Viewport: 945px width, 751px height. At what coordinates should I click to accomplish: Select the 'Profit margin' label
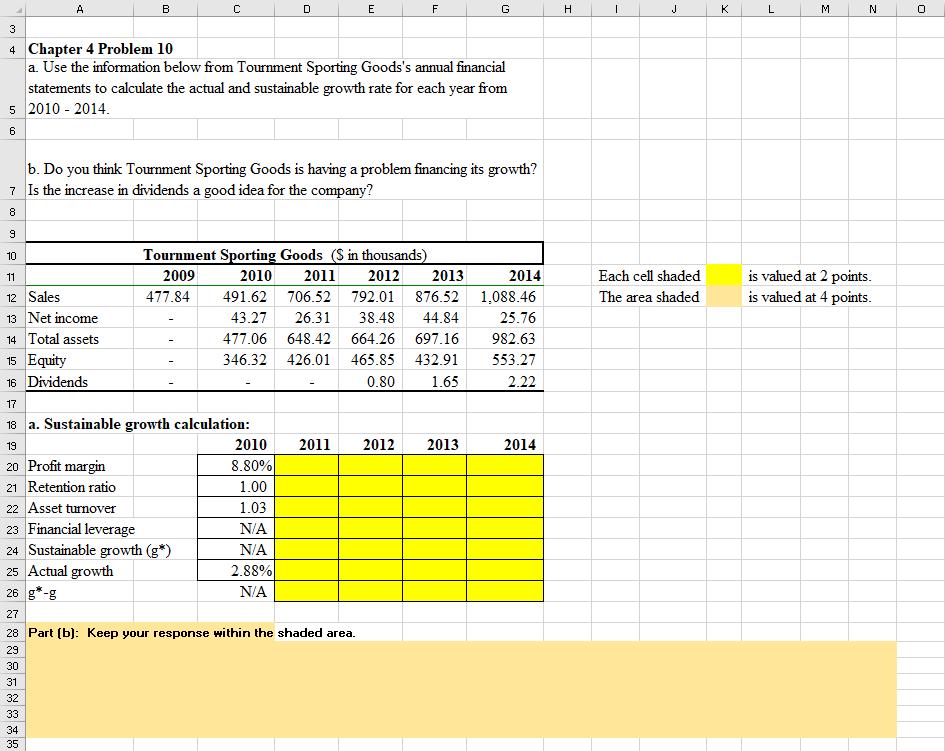point(66,467)
